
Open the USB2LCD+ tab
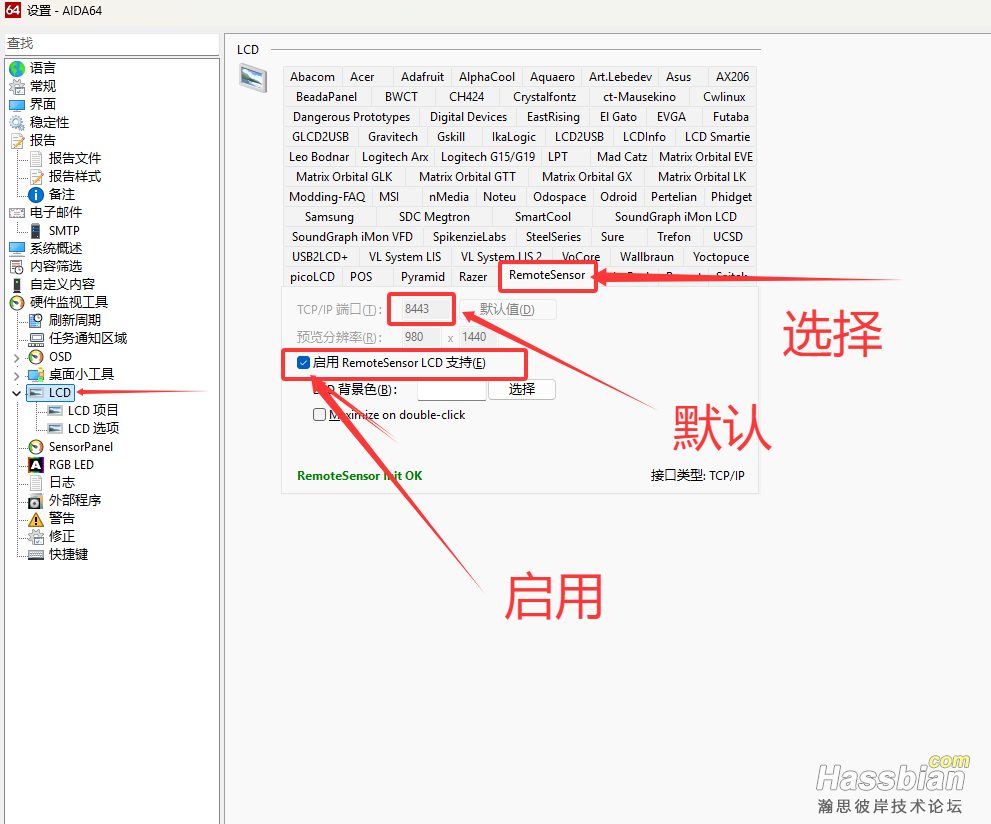320,257
